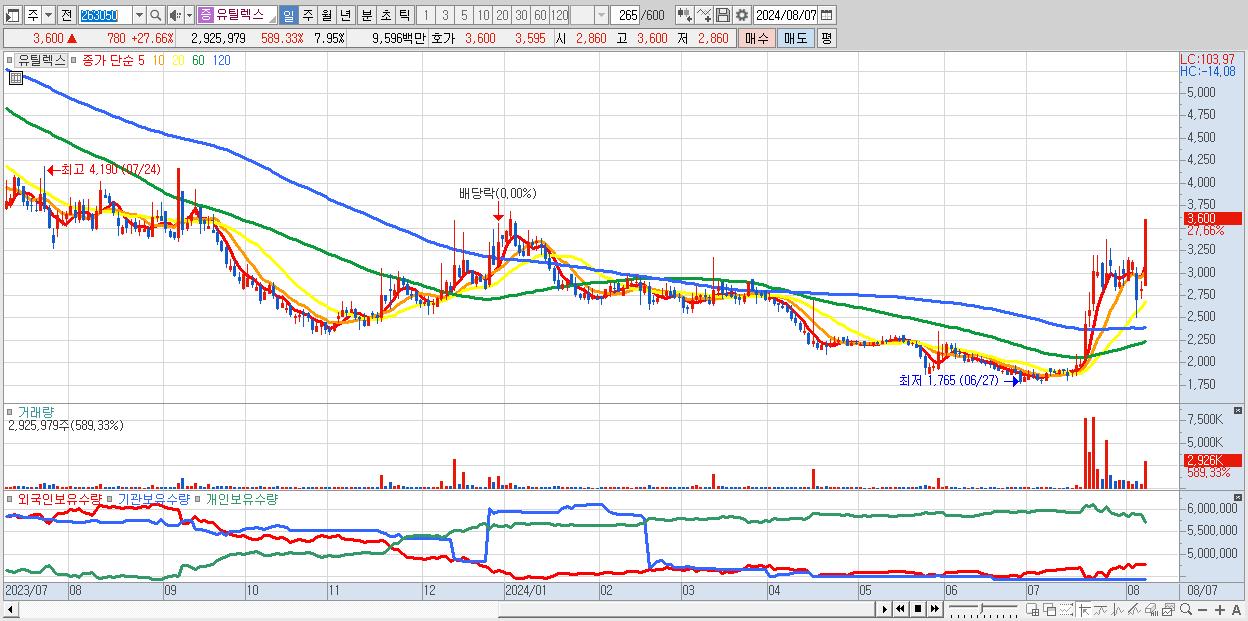Click the 3D bar chart icon
The width and height of the screenshot is (1248, 621).
(x=1151, y=610)
